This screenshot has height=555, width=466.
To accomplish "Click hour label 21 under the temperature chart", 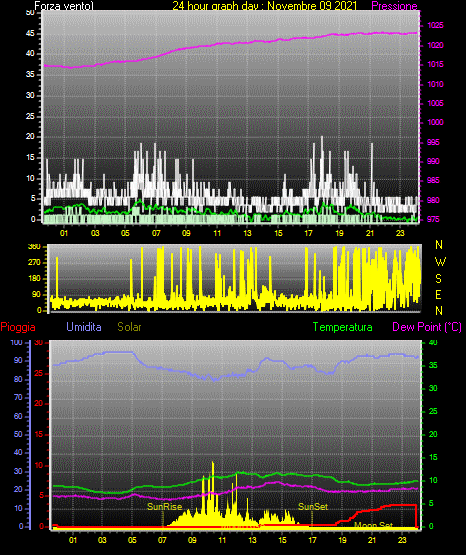I will click(x=372, y=540).
